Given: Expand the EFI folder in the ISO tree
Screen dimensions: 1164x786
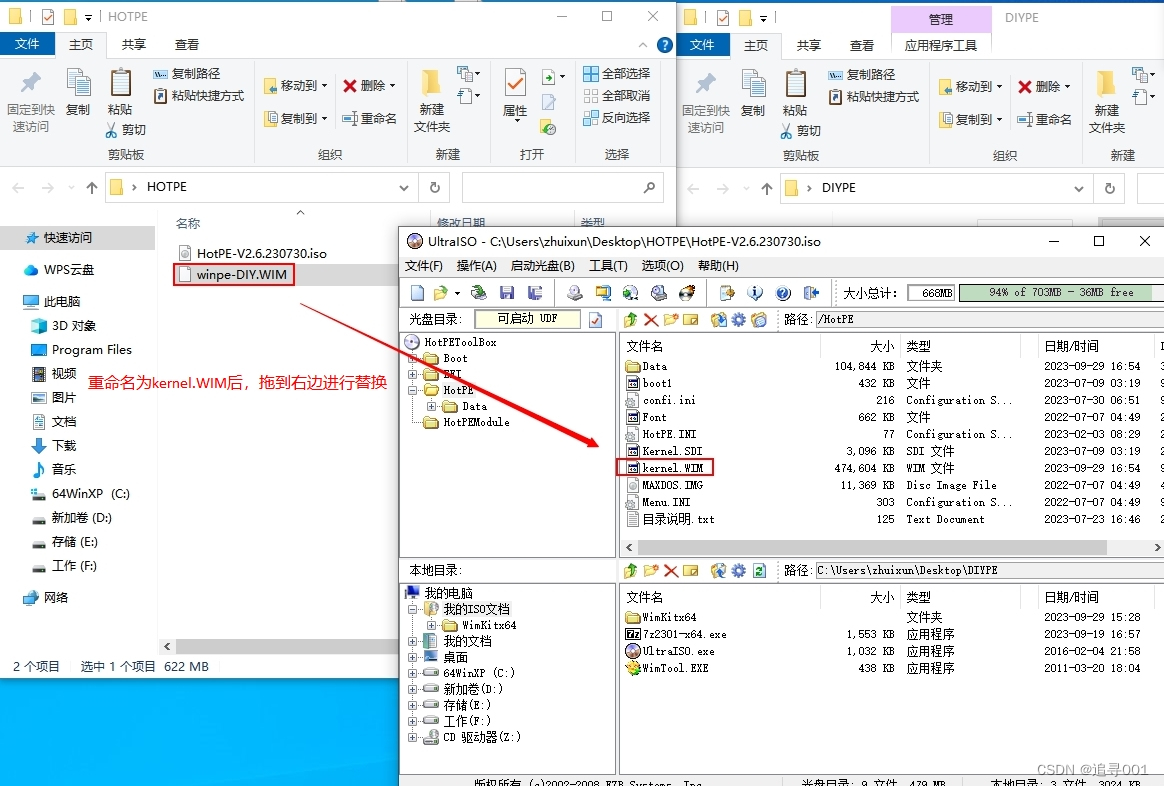Looking at the screenshot, I should click(x=413, y=374).
